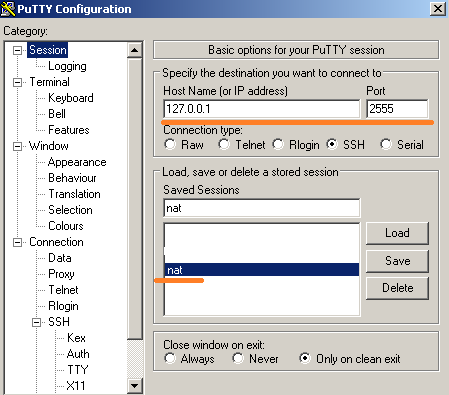Choose Only on clean exit option
Image resolution: width=449 pixels, height=395 pixels.
(305, 358)
